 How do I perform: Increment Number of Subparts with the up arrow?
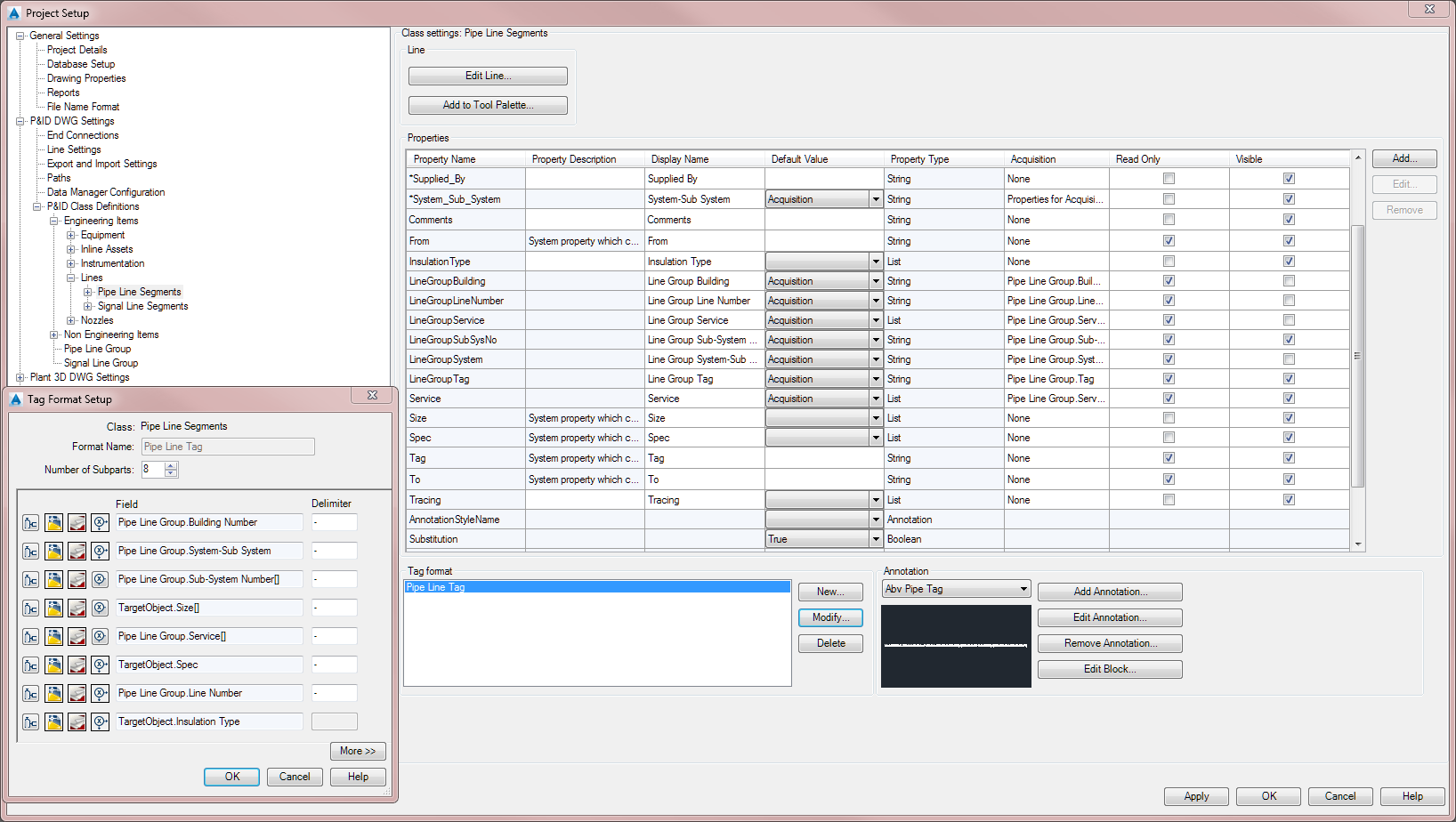coord(169,465)
